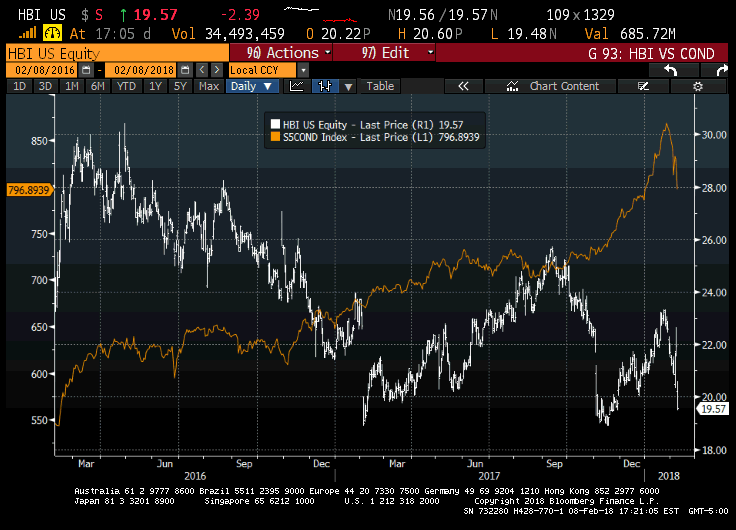The width and height of the screenshot is (736, 530).
Task: Click the 796.8939 left axis value marker
Action: (x=29, y=190)
